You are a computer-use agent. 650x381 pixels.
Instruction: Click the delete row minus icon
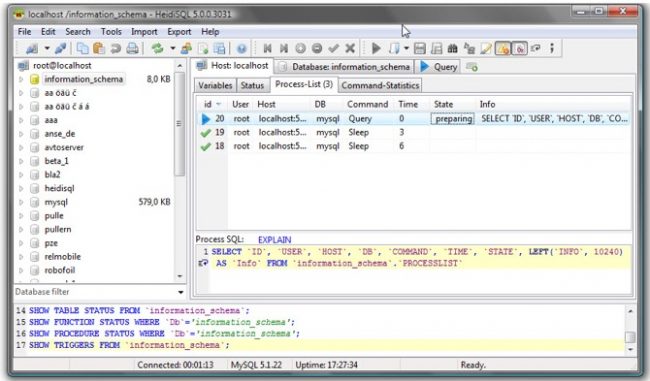pyautogui.click(x=317, y=49)
